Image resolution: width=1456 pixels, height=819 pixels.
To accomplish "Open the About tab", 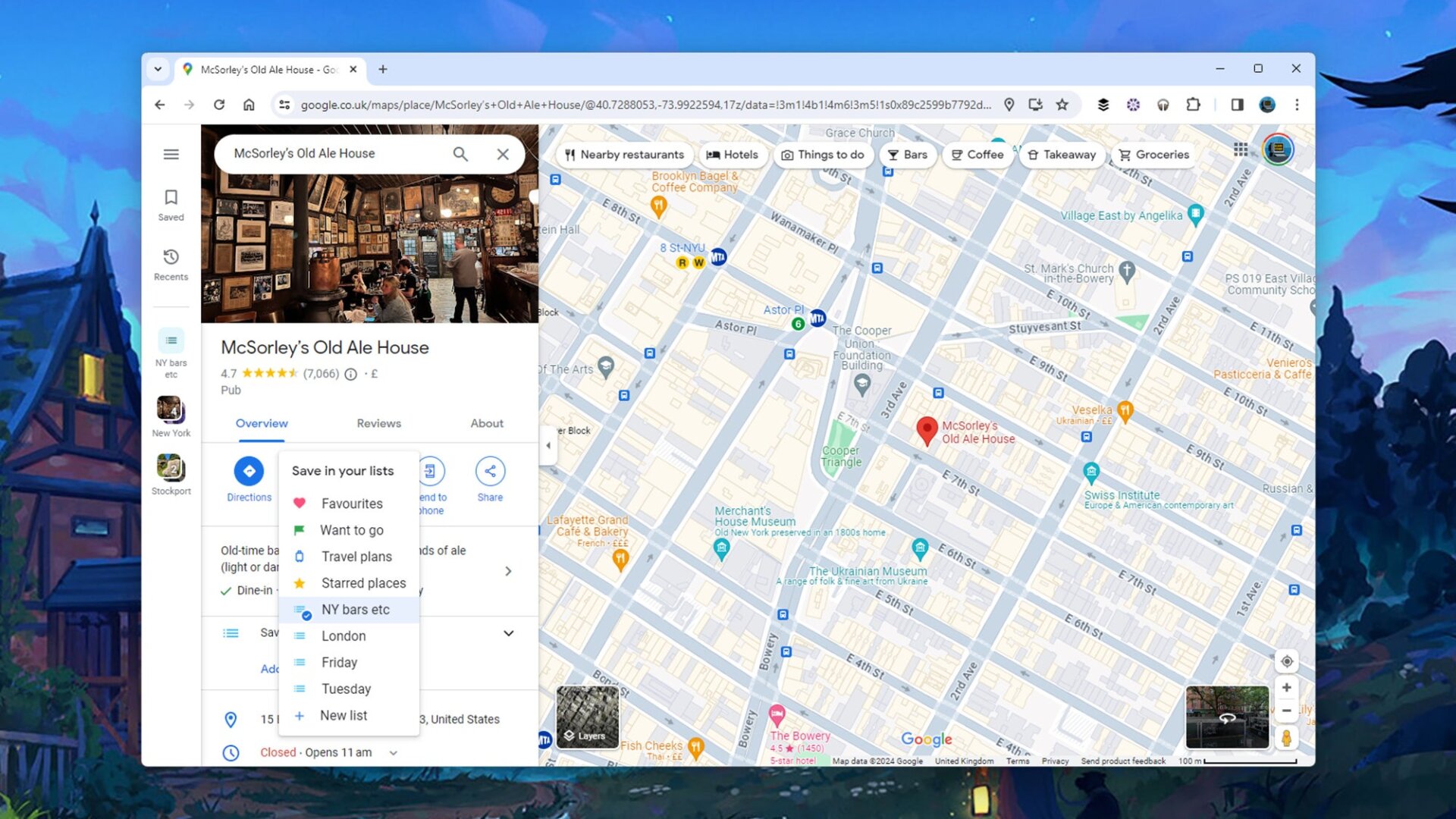I will (486, 423).
